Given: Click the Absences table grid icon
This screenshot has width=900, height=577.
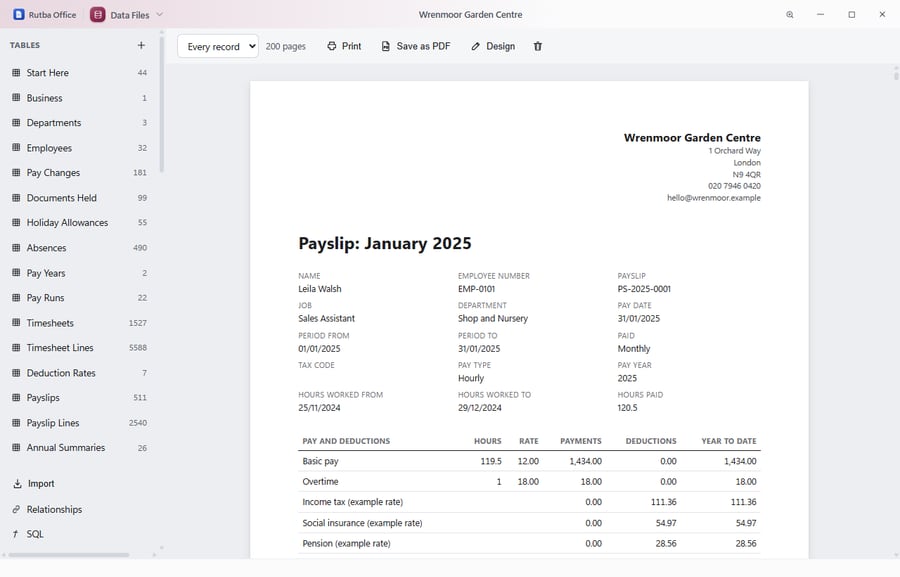Looking at the screenshot, I should click(x=16, y=247).
